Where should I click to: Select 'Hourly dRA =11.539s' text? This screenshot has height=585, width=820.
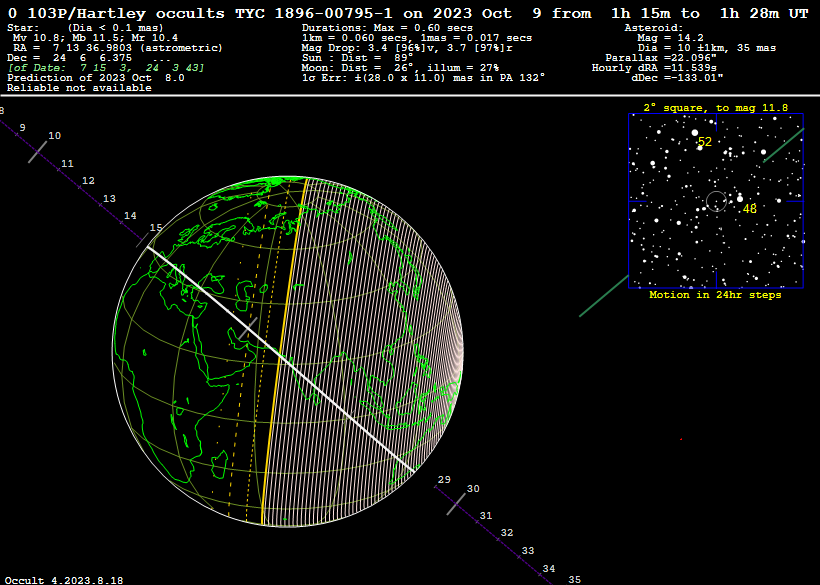click(x=654, y=67)
